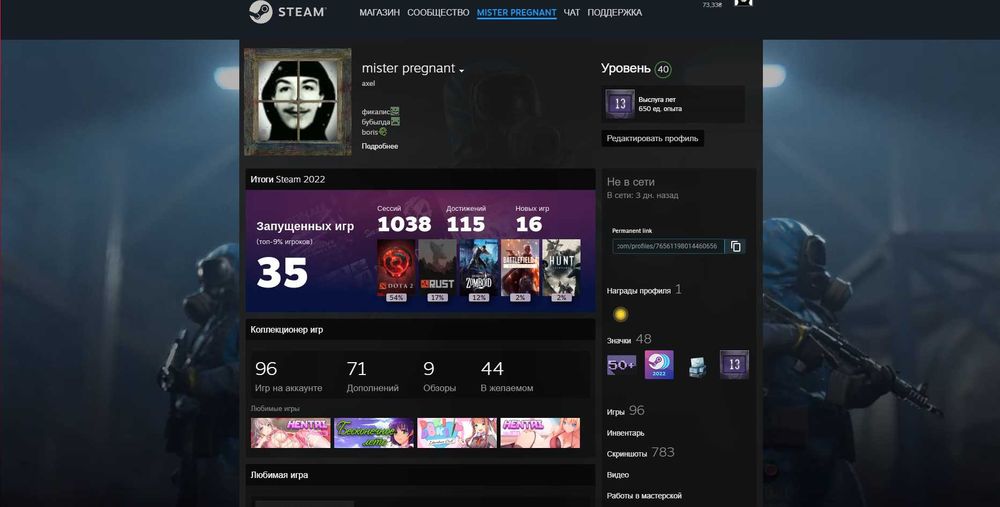Open the framed profile avatar picture

point(298,102)
